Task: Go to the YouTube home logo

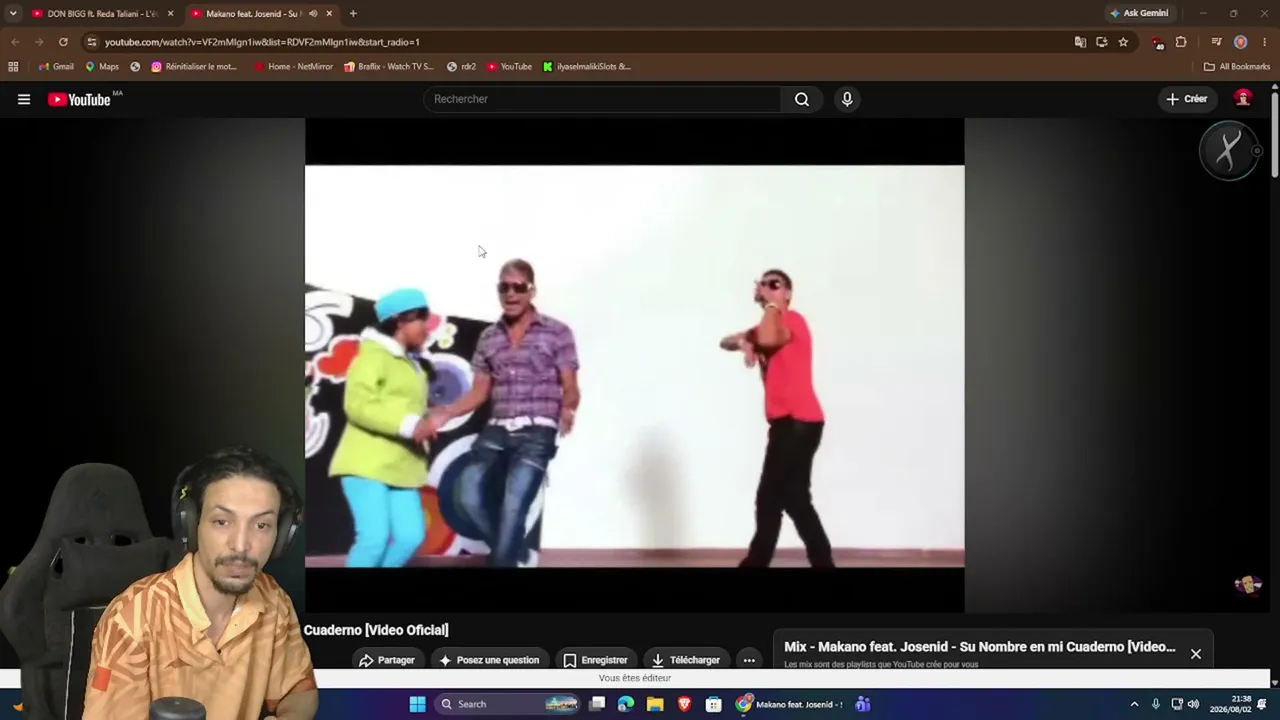Action: (79, 99)
